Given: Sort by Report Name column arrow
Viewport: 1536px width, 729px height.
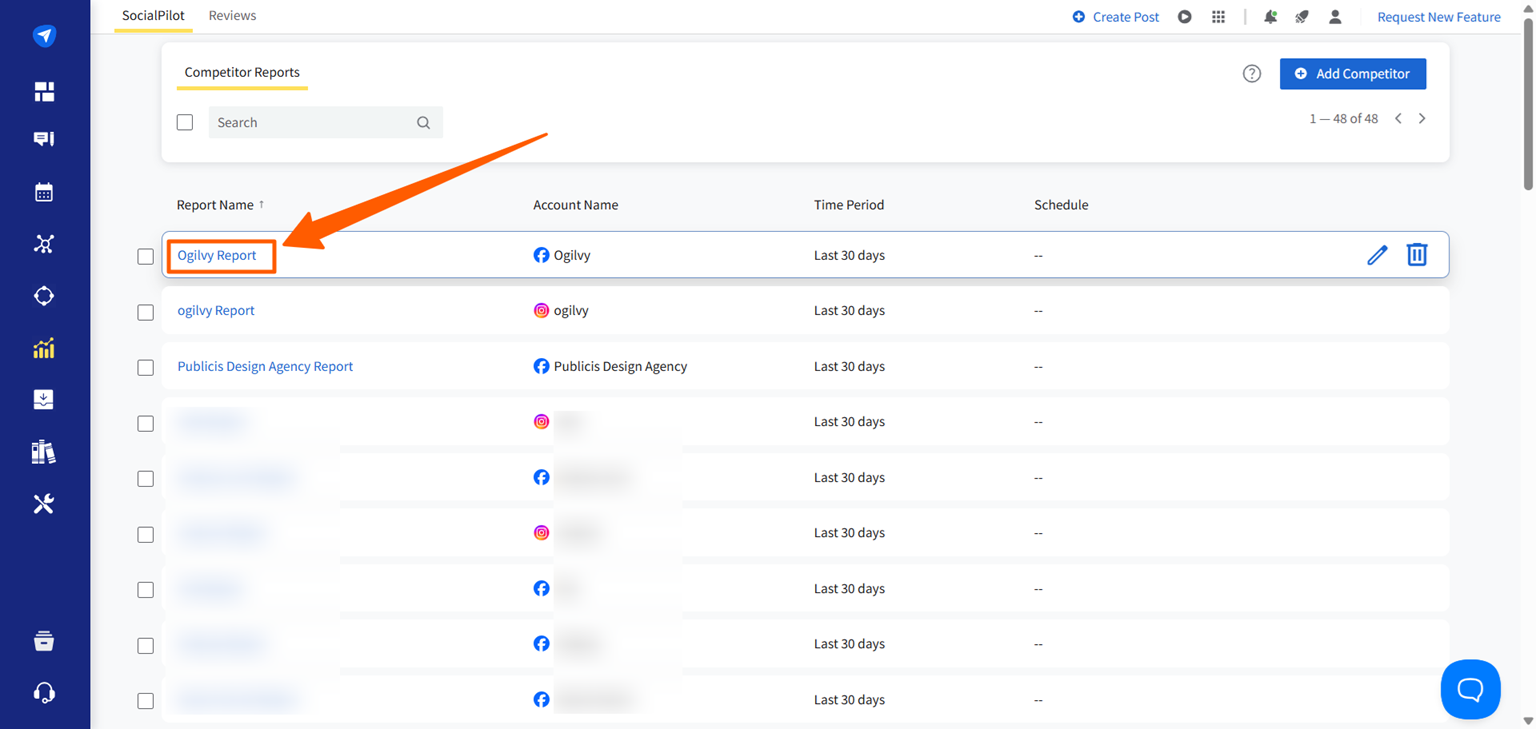Looking at the screenshot, I should pyautogui.click(x=262, y=204).
